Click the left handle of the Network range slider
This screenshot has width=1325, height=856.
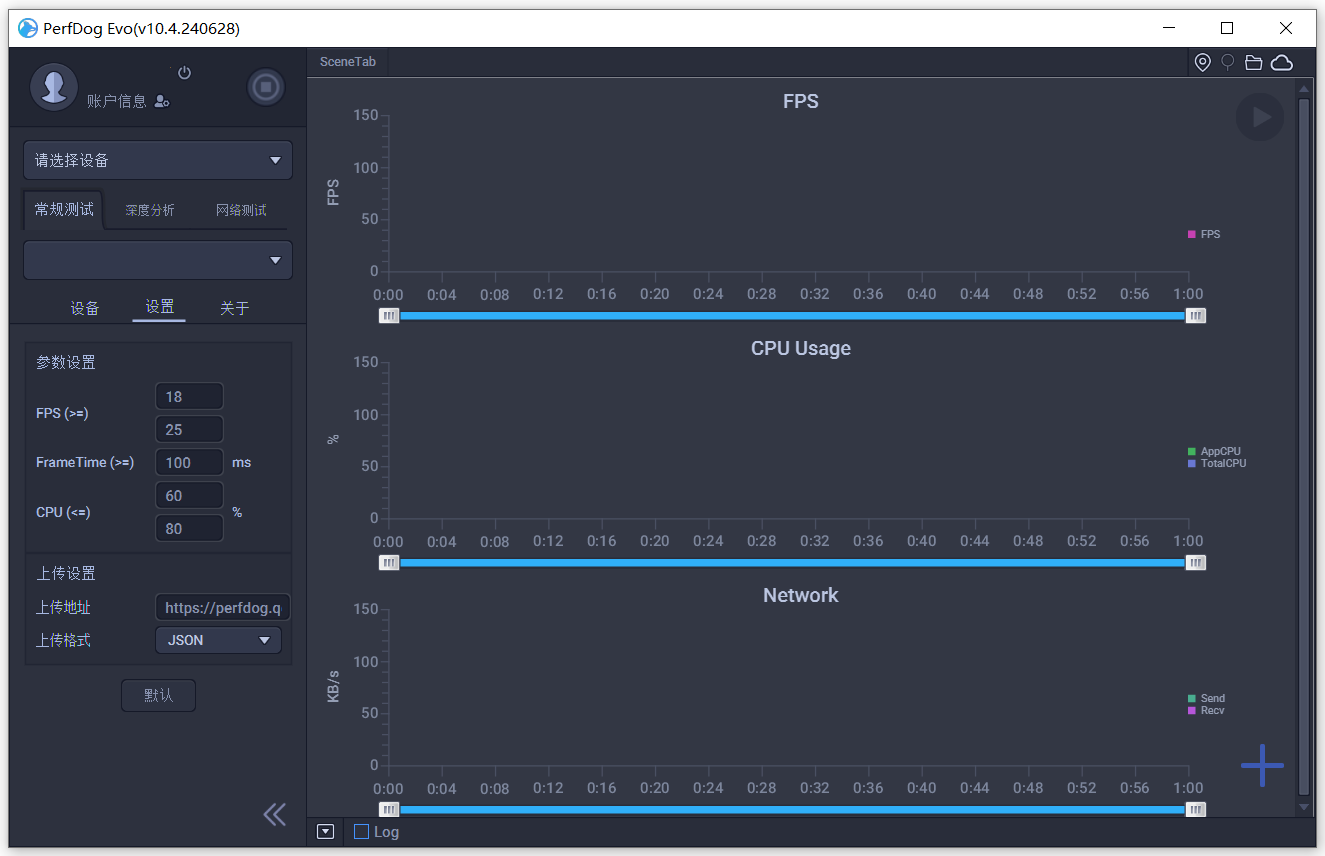389,810
